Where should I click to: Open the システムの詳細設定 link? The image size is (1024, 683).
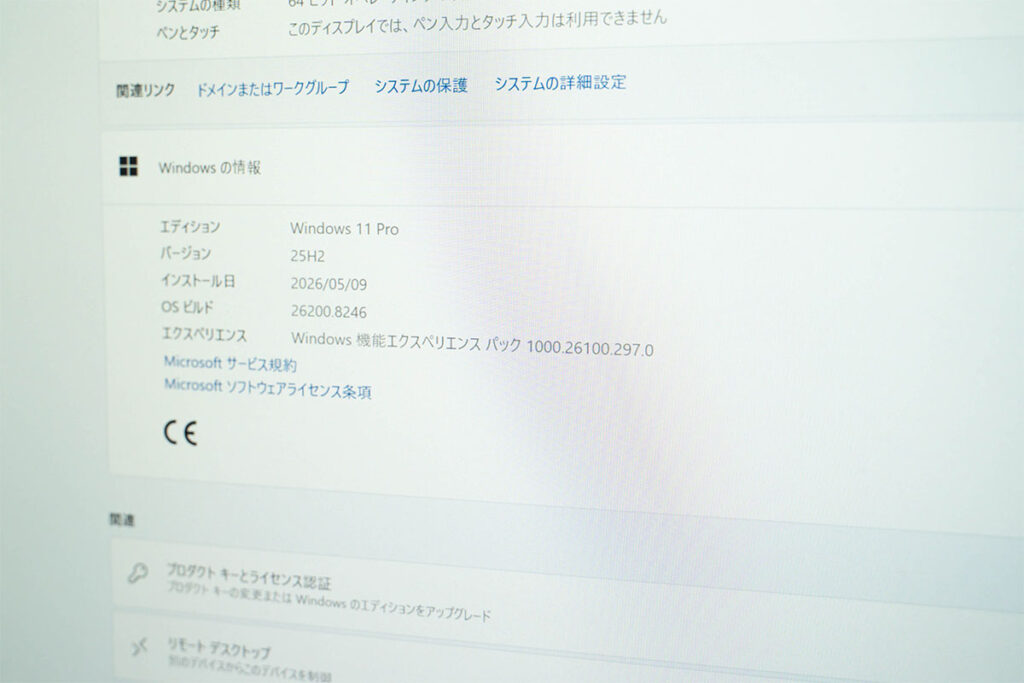coord(560,83)
